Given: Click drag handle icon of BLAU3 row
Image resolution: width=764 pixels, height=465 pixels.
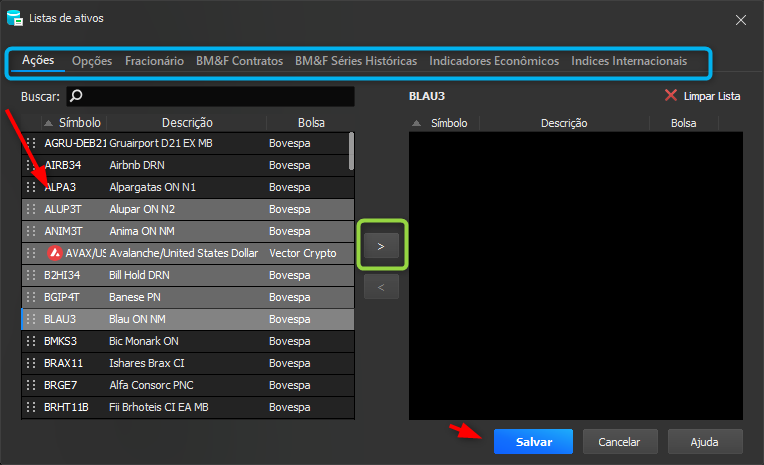Looking at the screenshot, I should click(31, 319).
